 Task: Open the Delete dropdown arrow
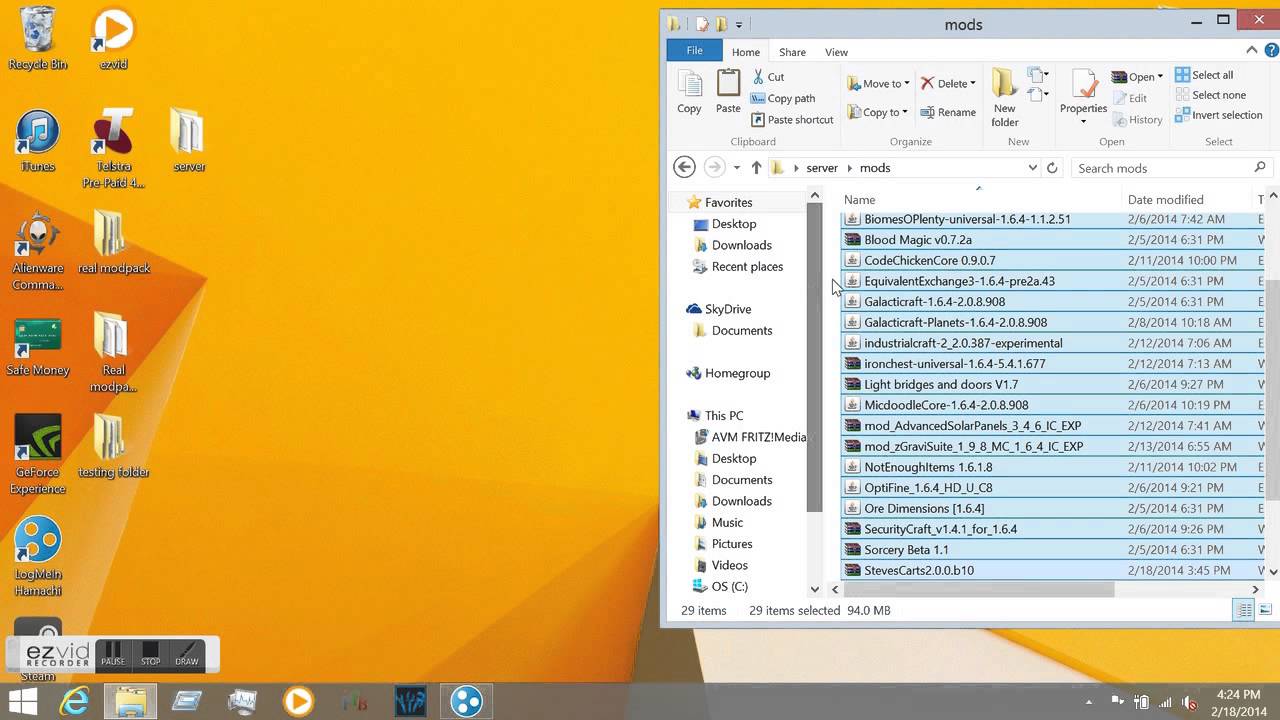click(x=972, y=84)
